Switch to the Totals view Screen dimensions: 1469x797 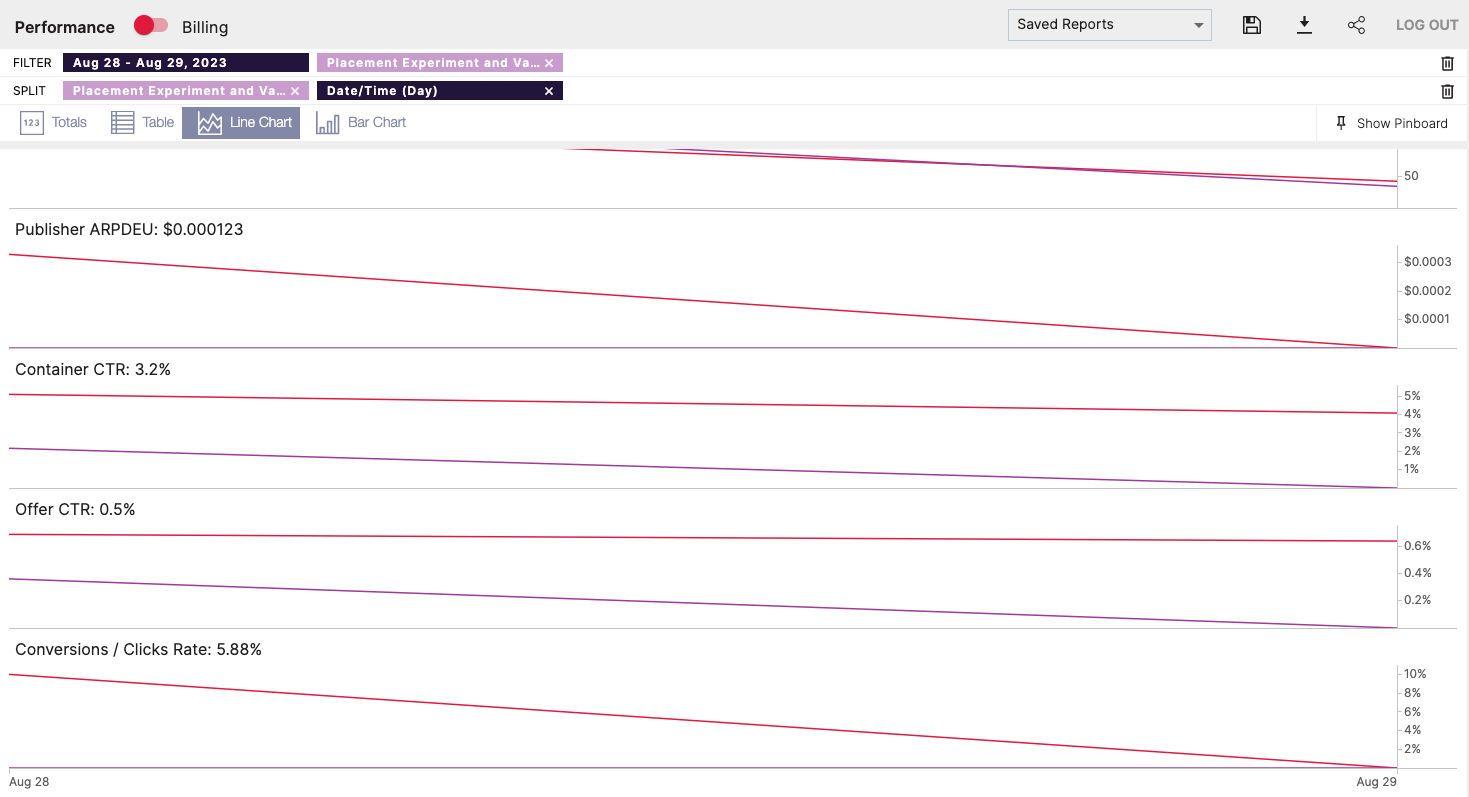[x=54, y=123]
